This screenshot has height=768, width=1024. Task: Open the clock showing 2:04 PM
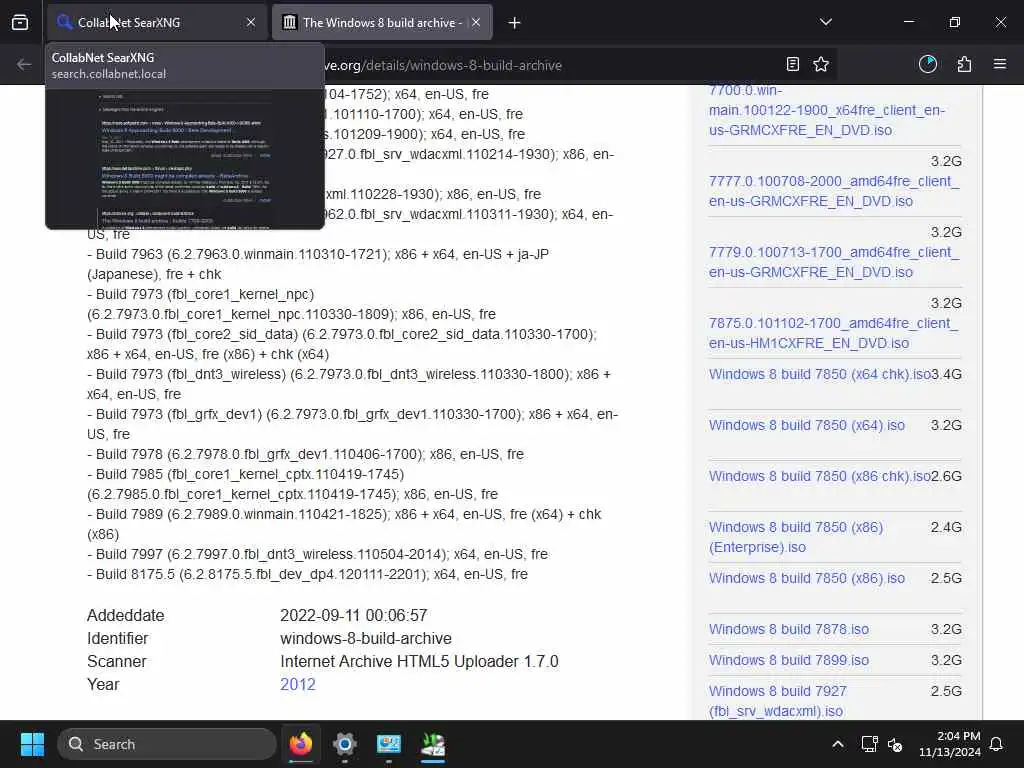pos(950,744)
